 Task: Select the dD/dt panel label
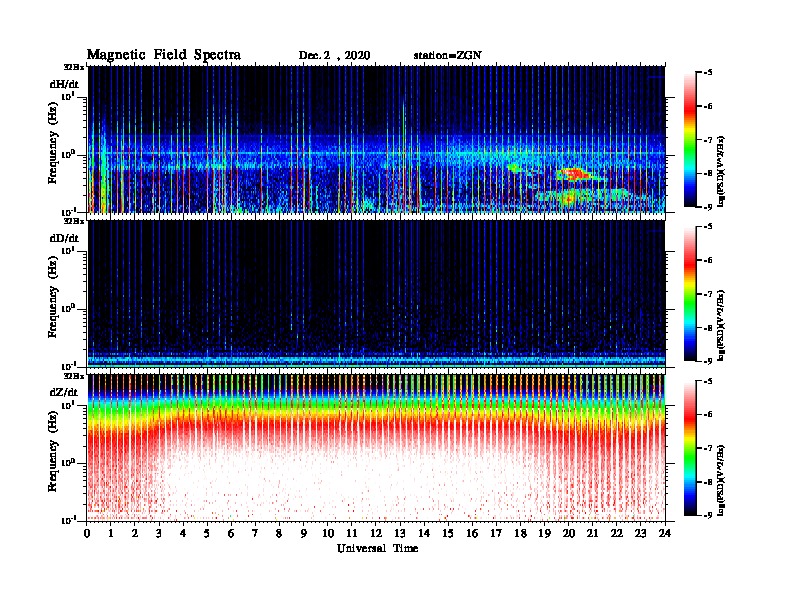coord(64,238)
